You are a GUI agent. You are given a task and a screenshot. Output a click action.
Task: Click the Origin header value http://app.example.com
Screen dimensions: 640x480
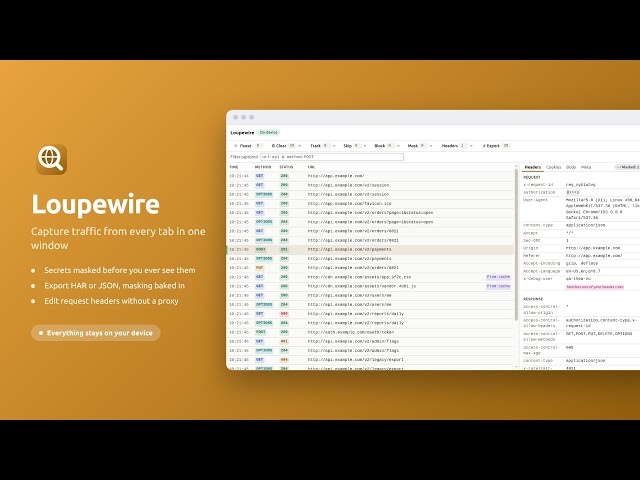[x=593, y=248]
